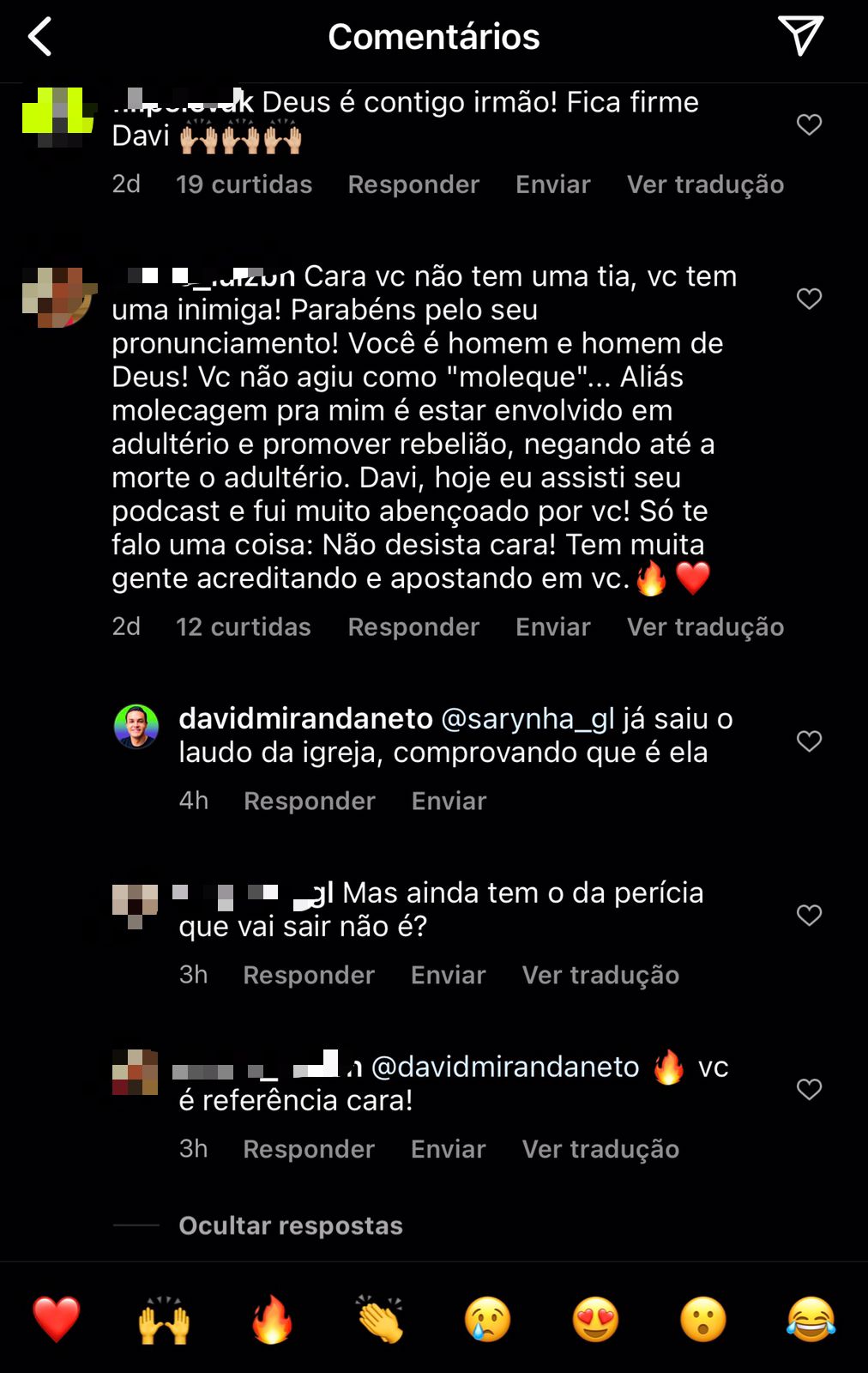Show translation for the long 'Cara vc não tem uma tia' comment
Screen dimensions: 868x1373
(705, 626)
